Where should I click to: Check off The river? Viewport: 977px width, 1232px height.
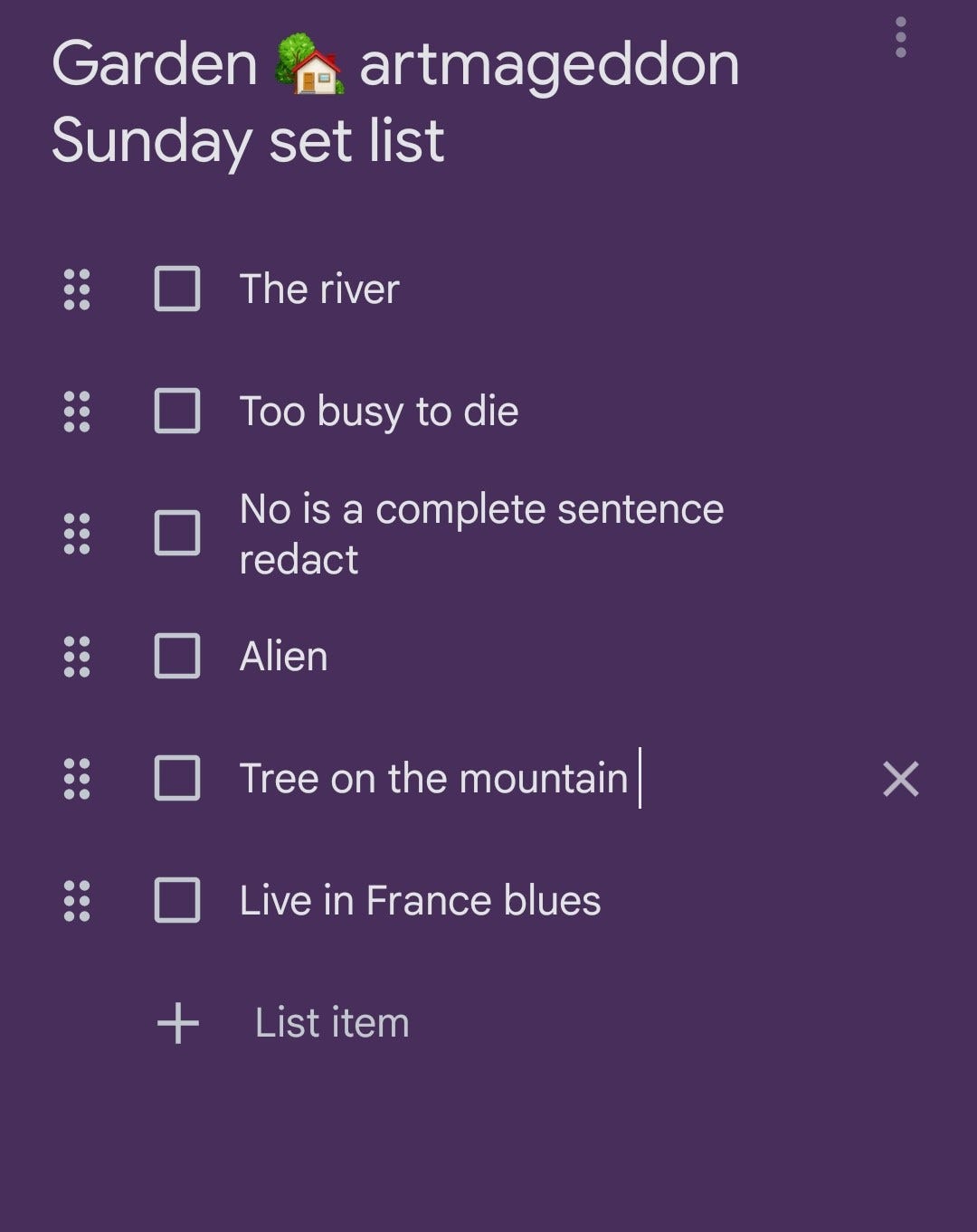(x=177, y=289)
